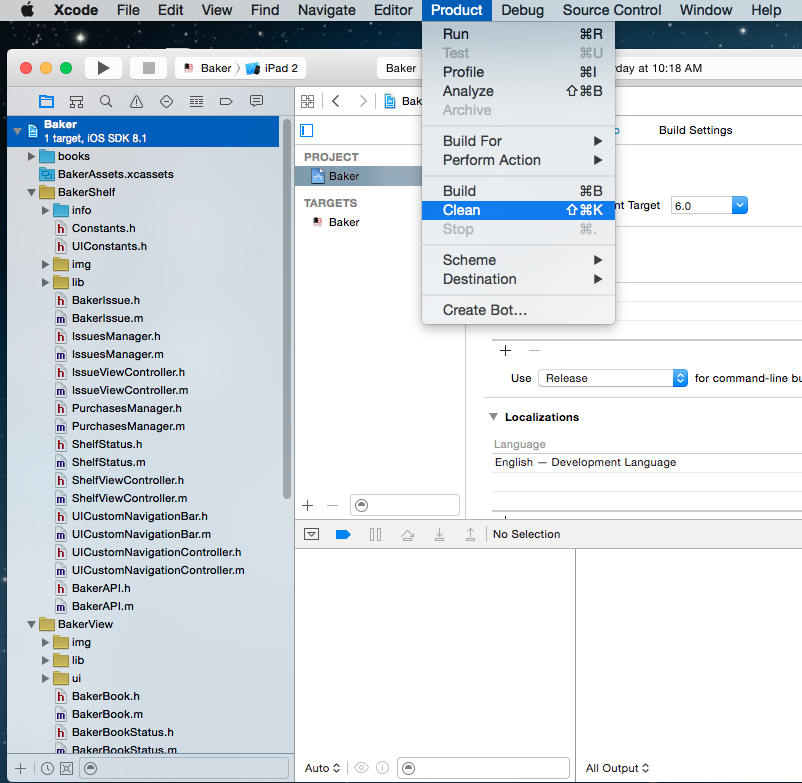Choose Build from Product menu
Viewport: 802px width, 783px height.
click(x=518, y=191)
